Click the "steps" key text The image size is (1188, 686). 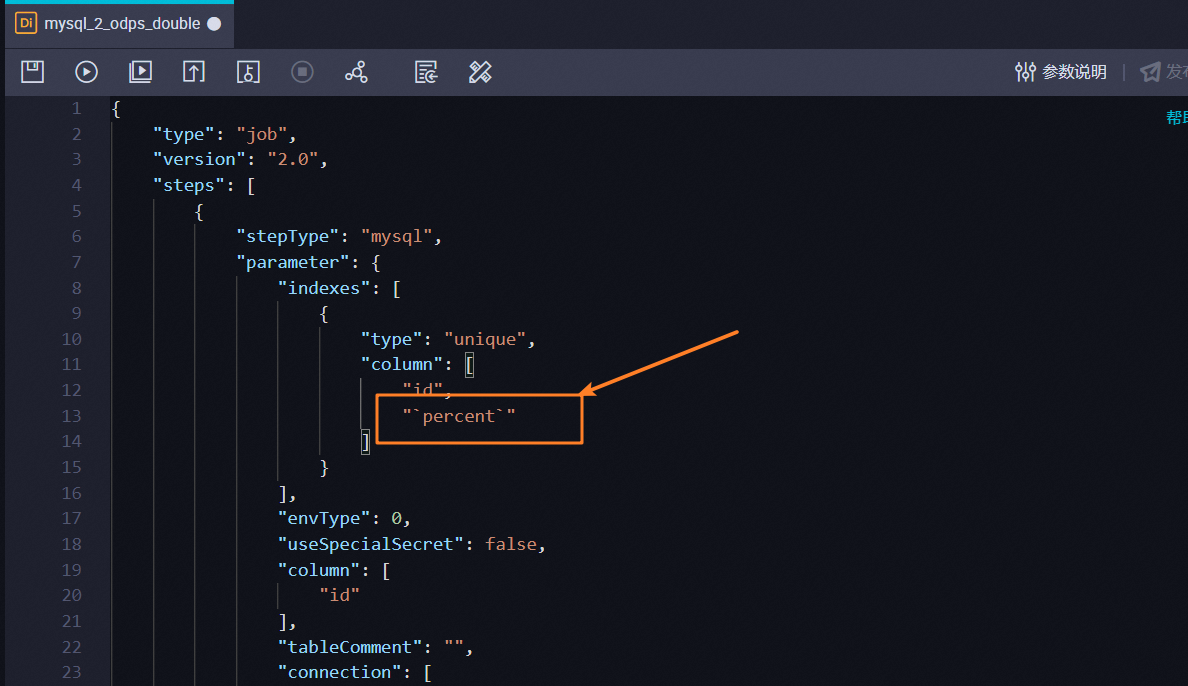[x=189, y=185]
